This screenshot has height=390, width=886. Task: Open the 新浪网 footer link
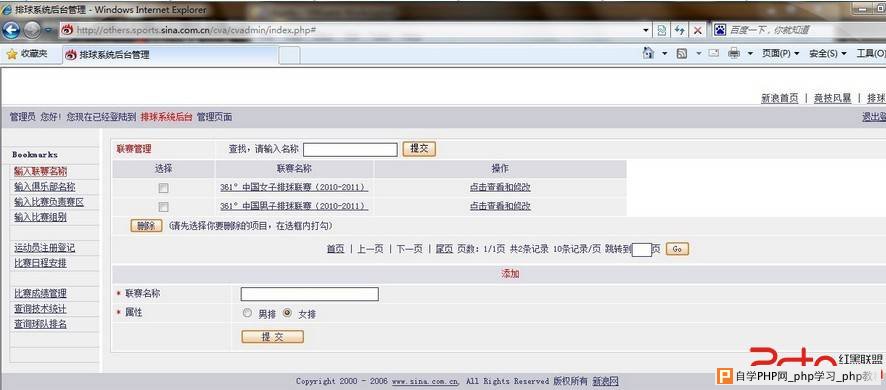(605, 382)
